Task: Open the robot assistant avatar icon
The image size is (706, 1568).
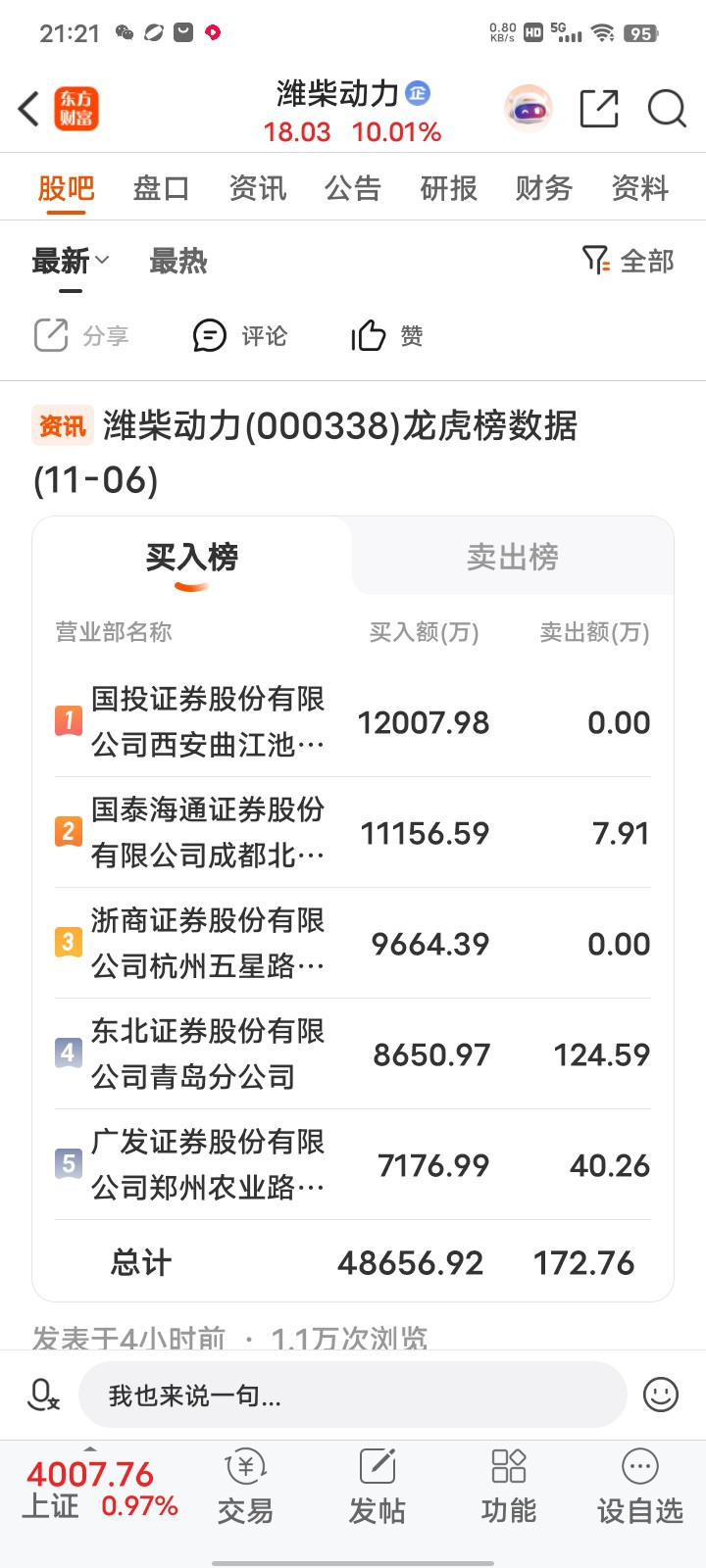Action: 529,109
